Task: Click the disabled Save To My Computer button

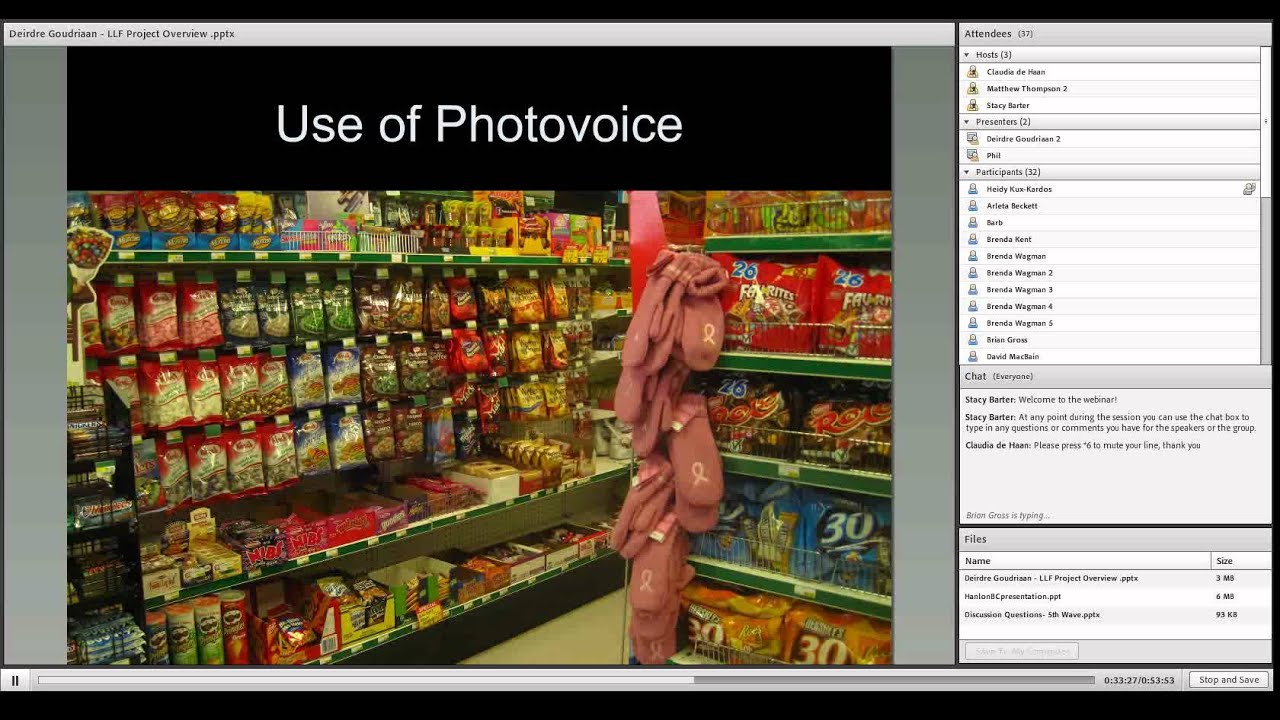Action: pos(1021,651)
